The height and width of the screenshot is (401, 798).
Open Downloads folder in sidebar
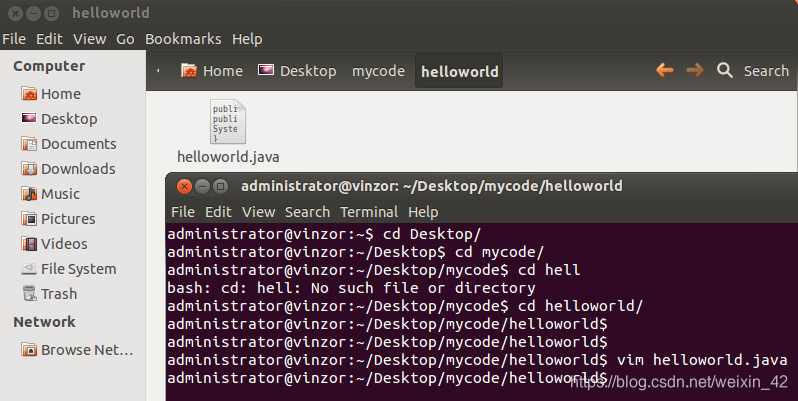[68, 169]
